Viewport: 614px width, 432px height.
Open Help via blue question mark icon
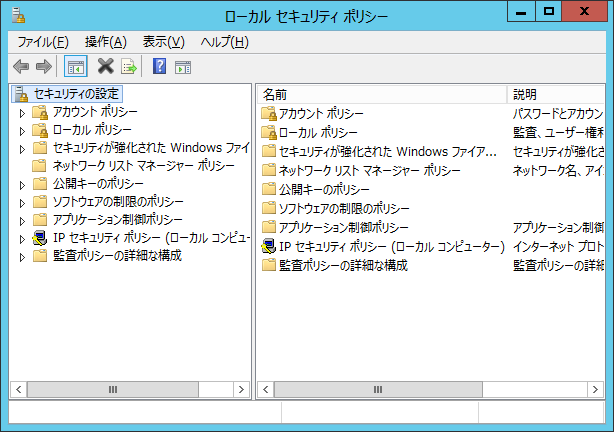159,66
